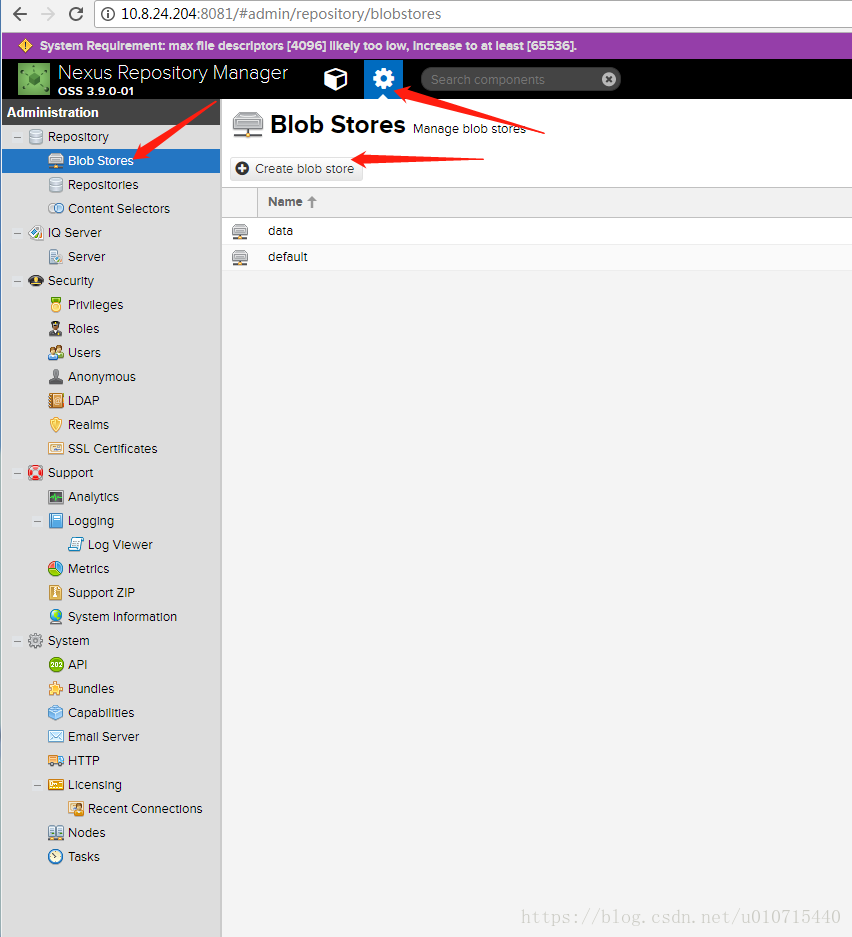Click the Support lifebuoy icon
This screenshot has width=852, height=937.
[36, 473]
